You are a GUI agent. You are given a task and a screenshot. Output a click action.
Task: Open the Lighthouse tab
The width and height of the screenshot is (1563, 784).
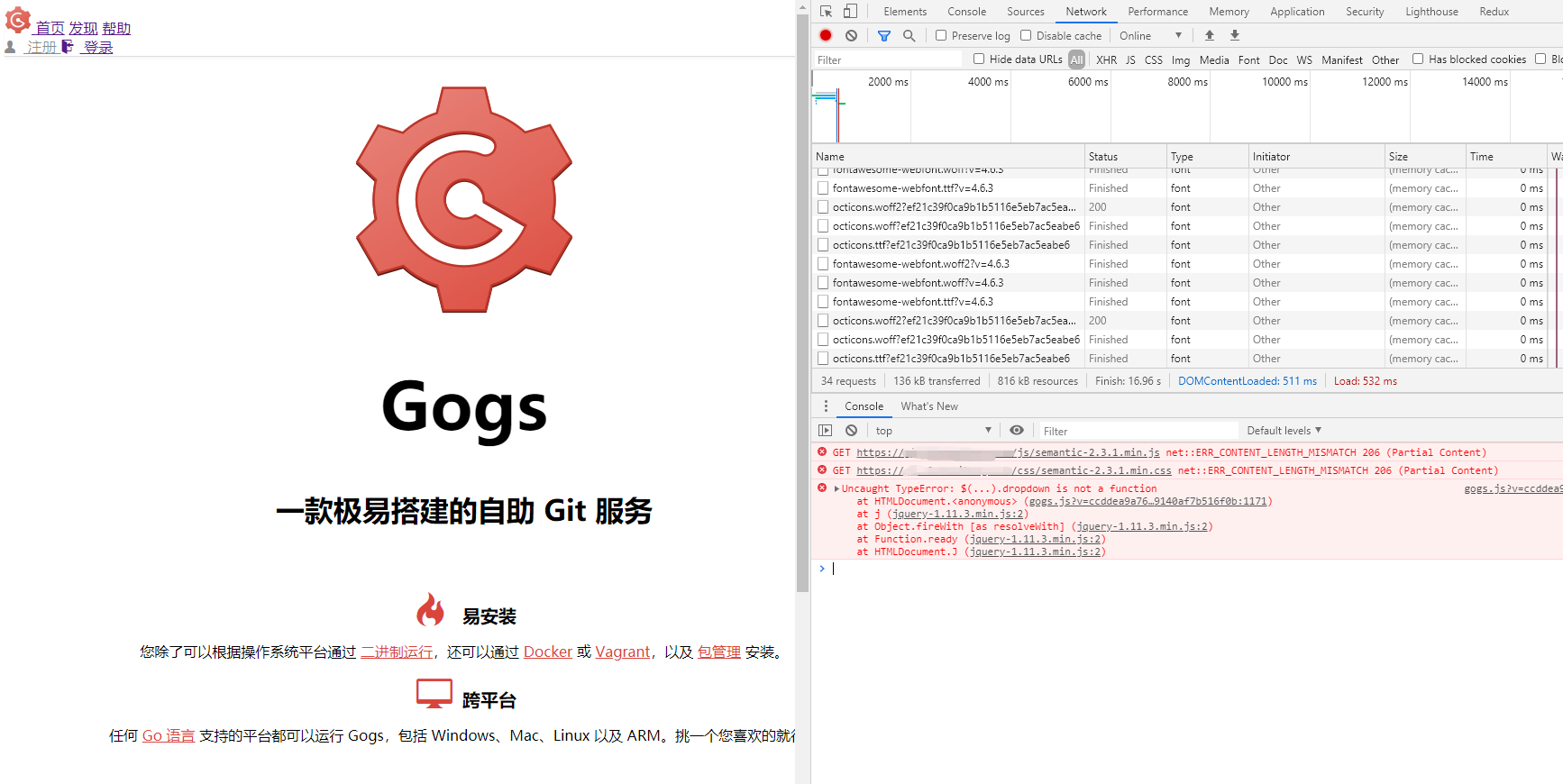[x=1432, y=12]
